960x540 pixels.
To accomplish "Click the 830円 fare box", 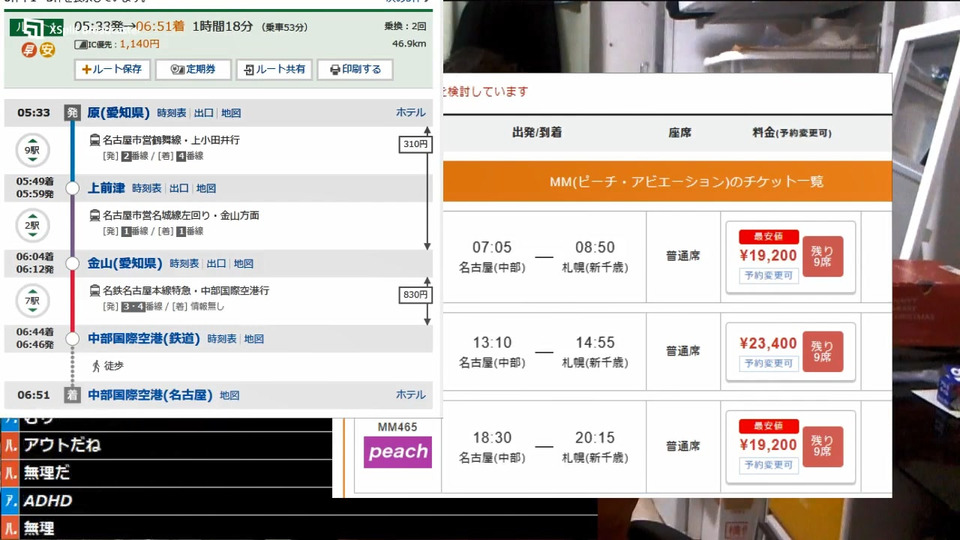I will click(415, 294).
